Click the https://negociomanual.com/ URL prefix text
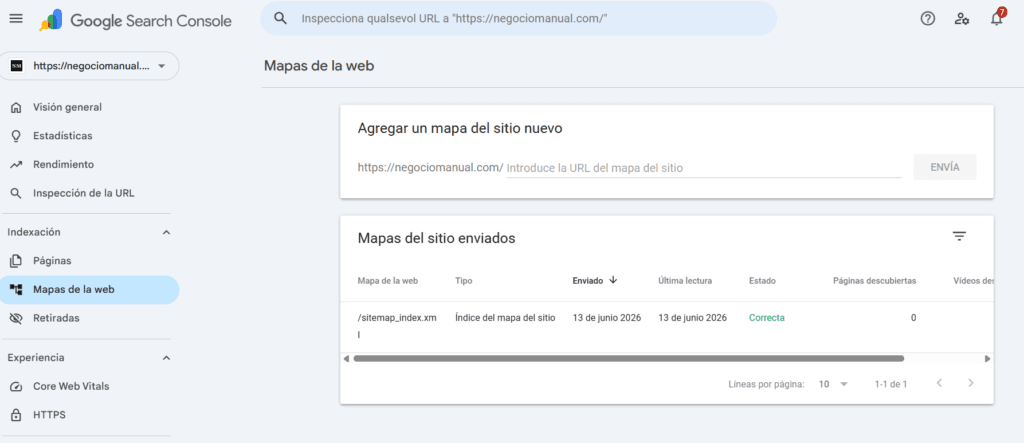 coord(430,167)
